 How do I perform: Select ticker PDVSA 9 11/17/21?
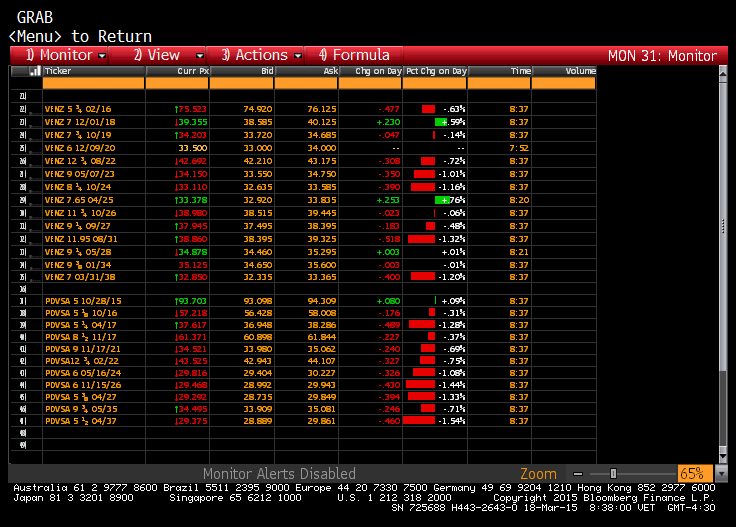(x=83, y=349)
